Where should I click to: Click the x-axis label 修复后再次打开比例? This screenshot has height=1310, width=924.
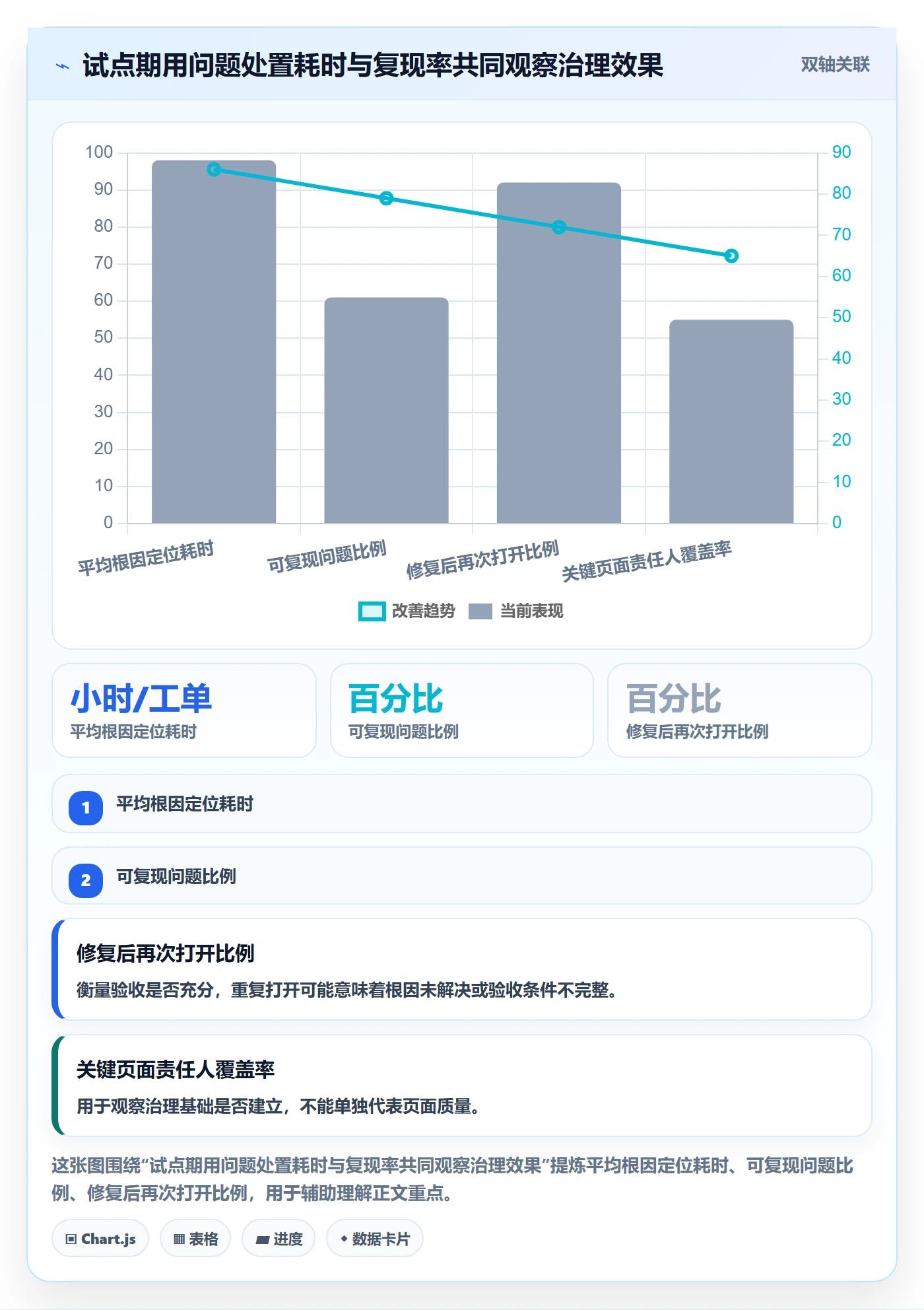coord(482,559)
